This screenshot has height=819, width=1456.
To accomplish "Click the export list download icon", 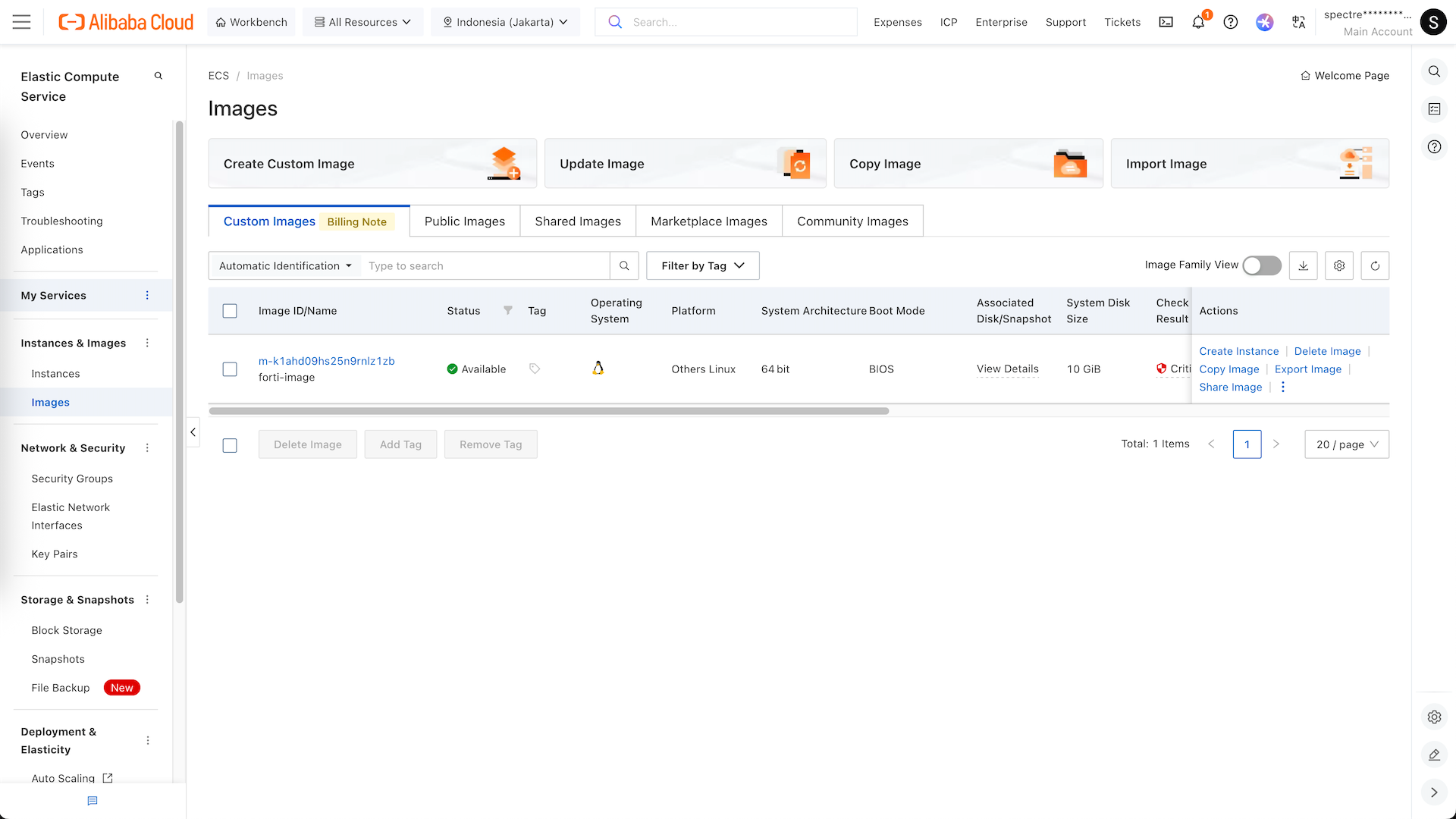I will tap(1303, 265).
